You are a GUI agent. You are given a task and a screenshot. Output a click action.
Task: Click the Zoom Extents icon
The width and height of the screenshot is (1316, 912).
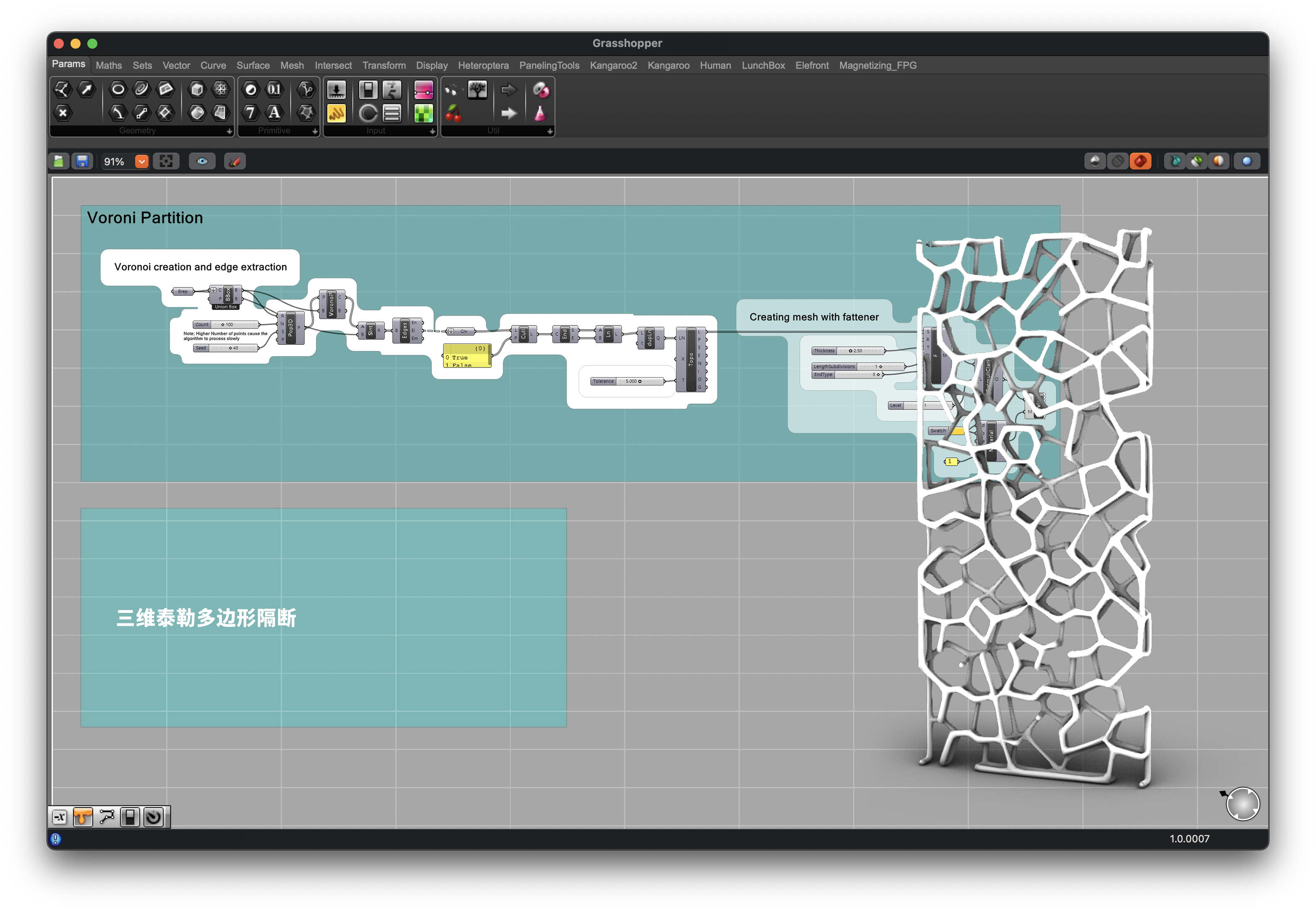tap(166, 162)
